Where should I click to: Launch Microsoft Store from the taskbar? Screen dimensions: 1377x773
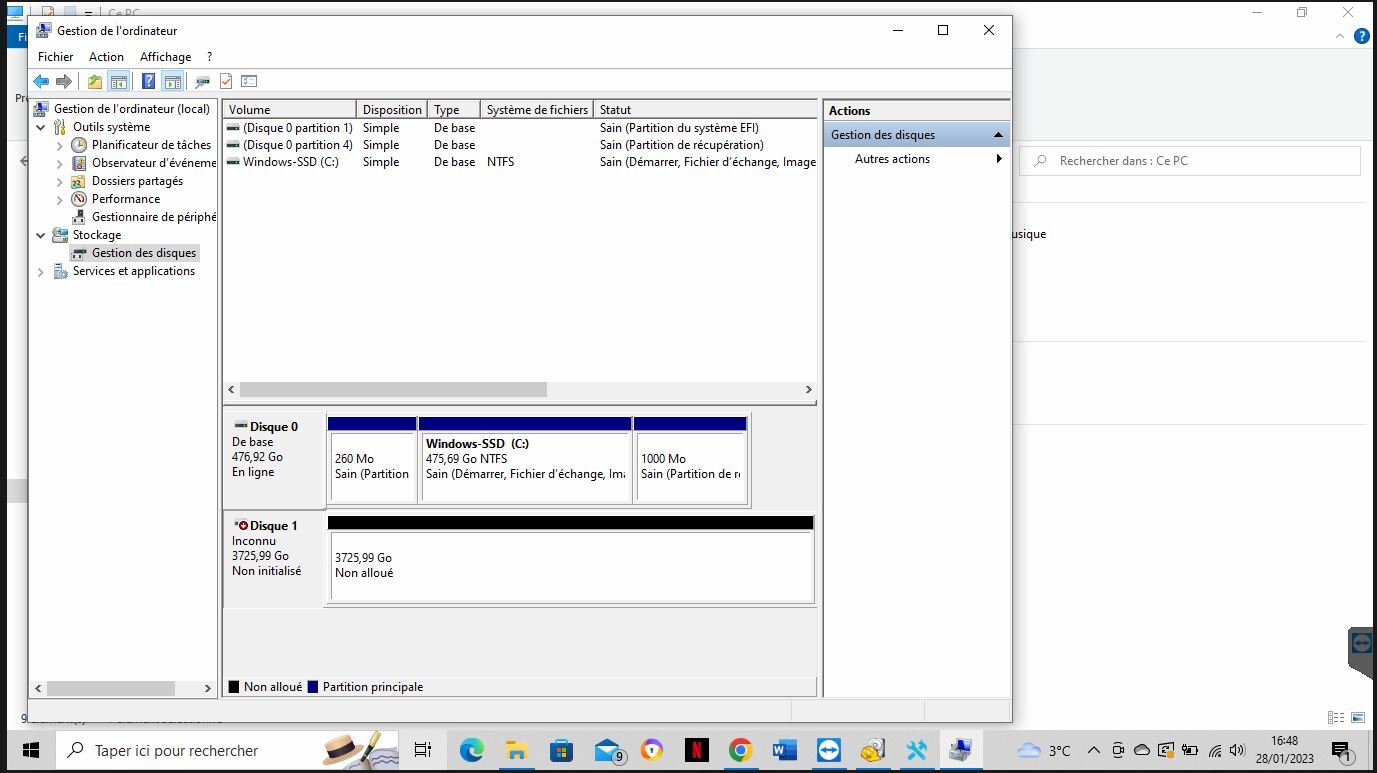(561, 750)
